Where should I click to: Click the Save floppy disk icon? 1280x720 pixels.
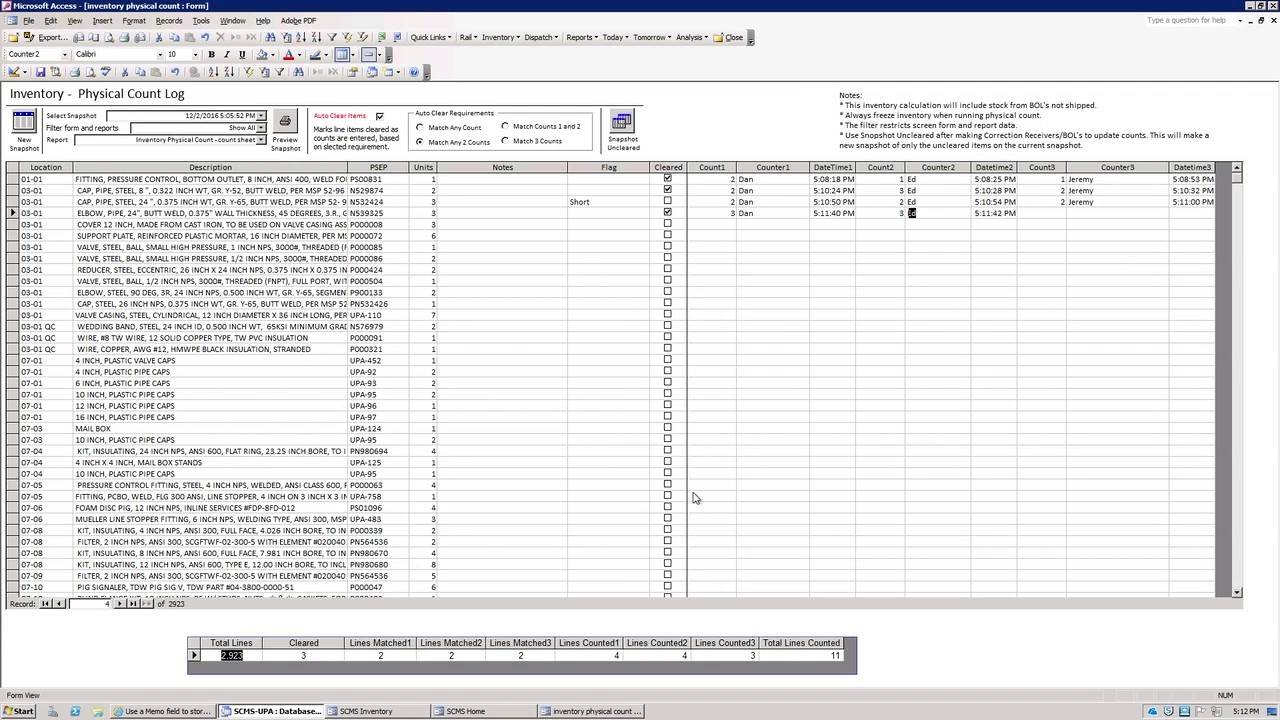(x=40, y=72)
